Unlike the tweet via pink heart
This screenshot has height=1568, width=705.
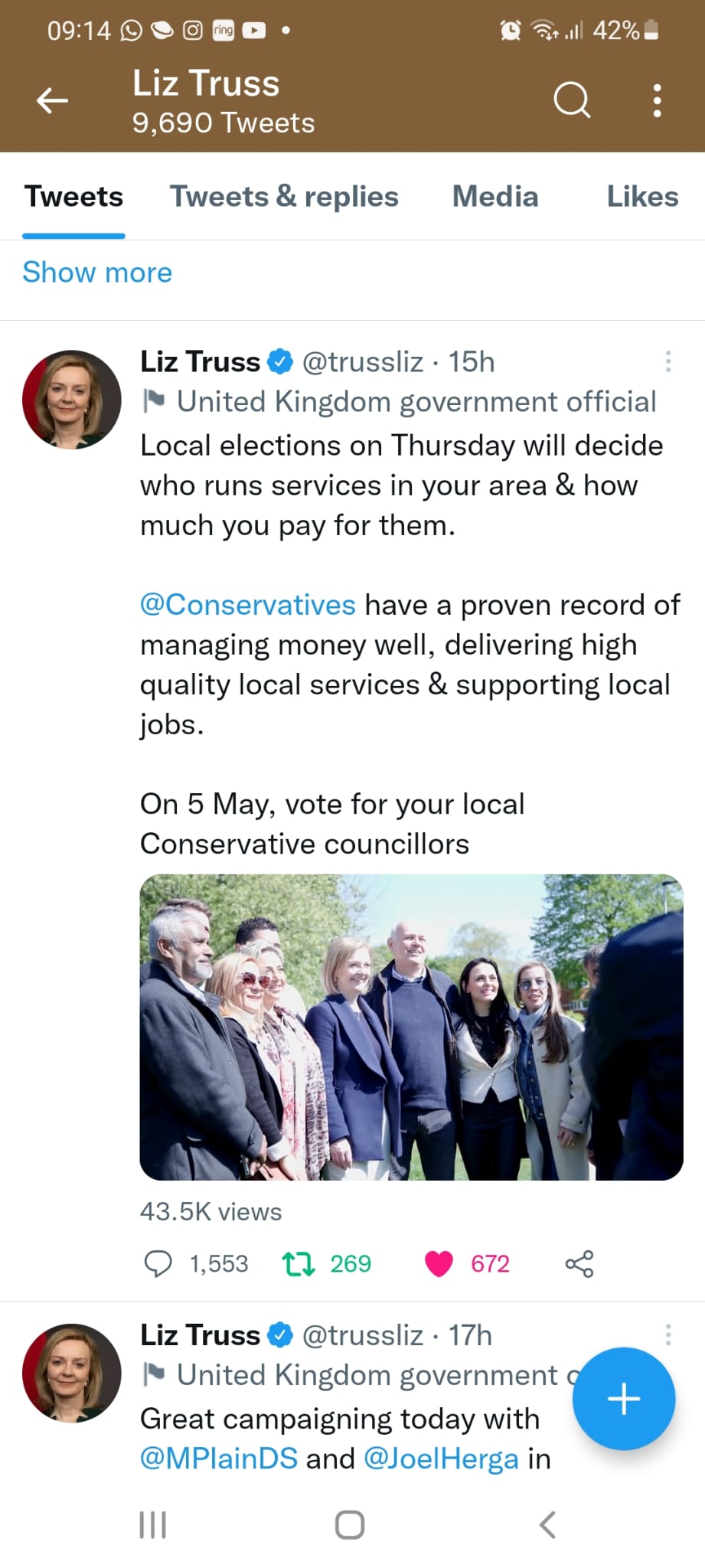[x=439, y=1263]
